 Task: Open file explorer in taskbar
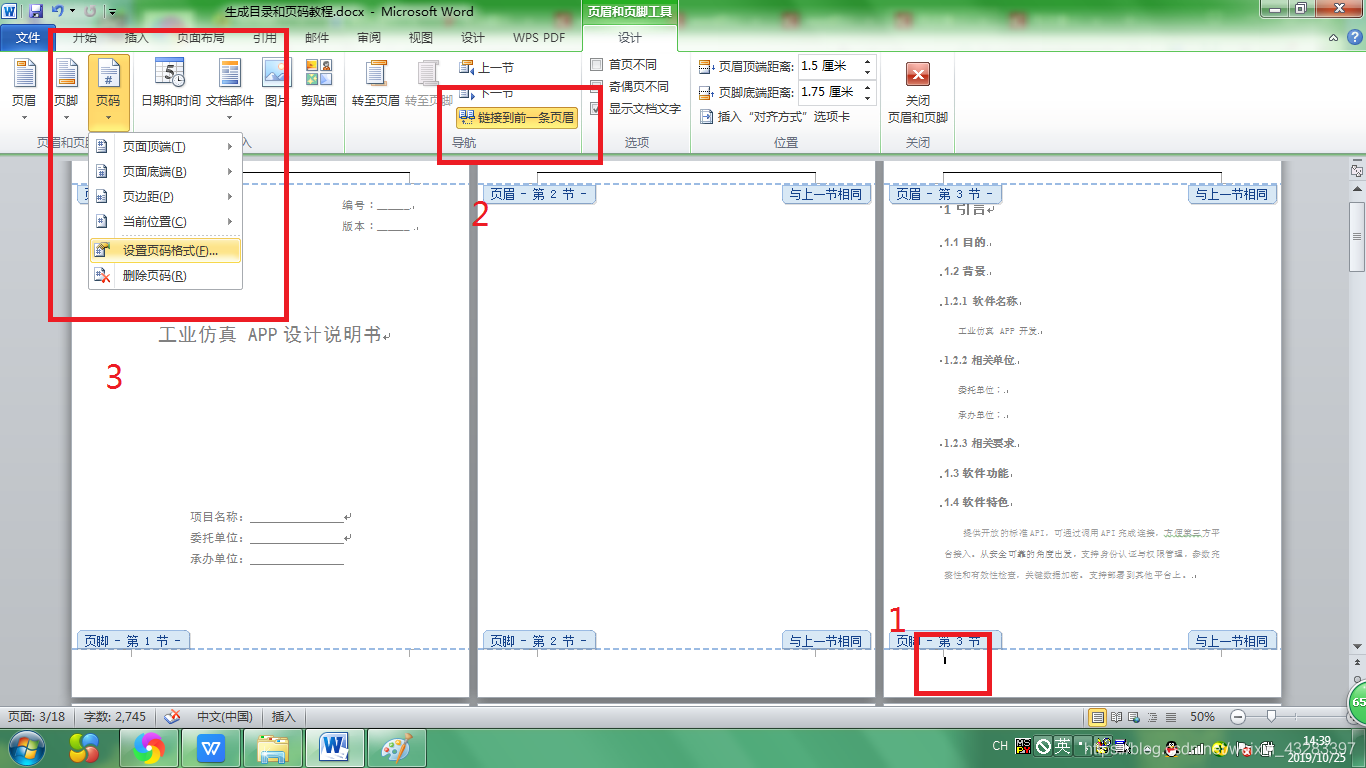click(x=273, y=747)
